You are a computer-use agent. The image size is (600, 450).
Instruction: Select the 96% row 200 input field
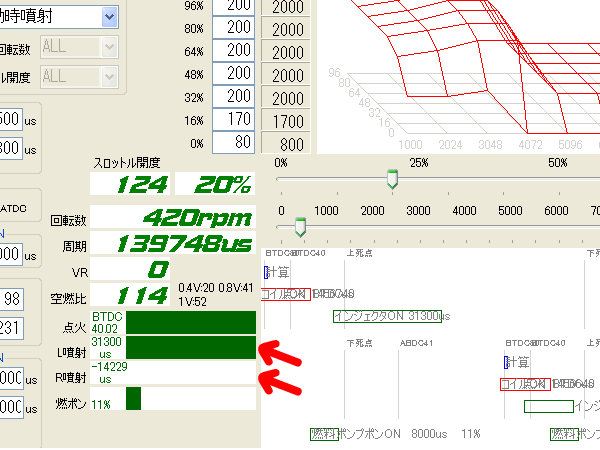(233, 7)
